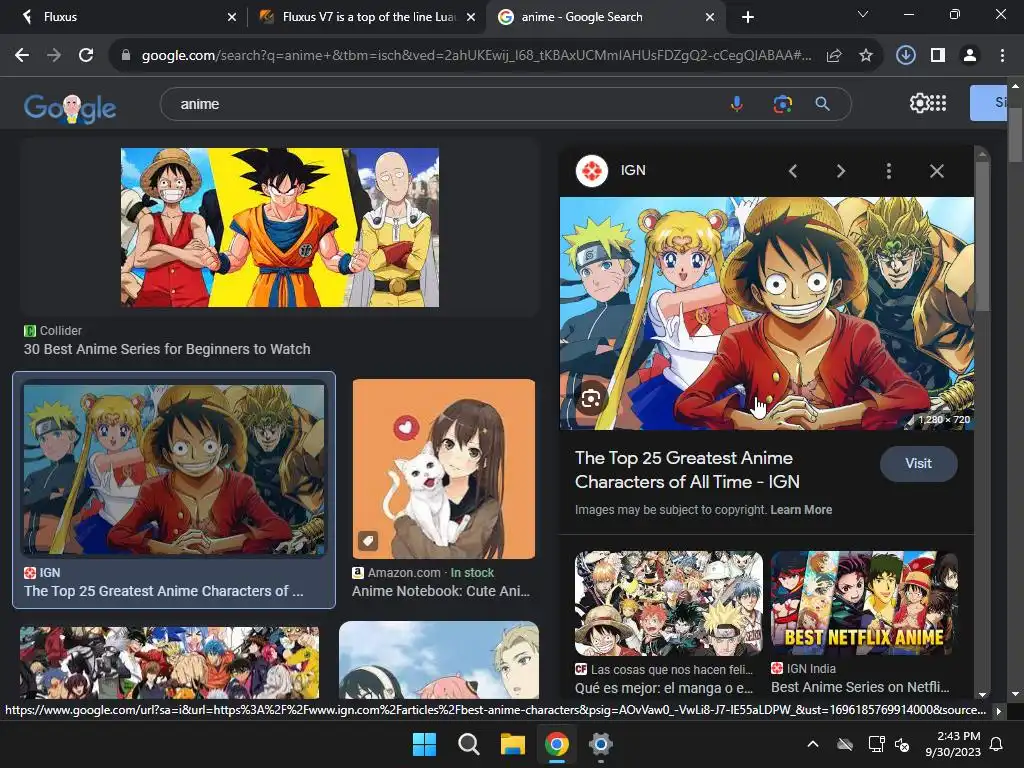Open Google quick settings gear
Viewport: 1024px width, 768px height.
pyautogui.click(x=919, y=103)
